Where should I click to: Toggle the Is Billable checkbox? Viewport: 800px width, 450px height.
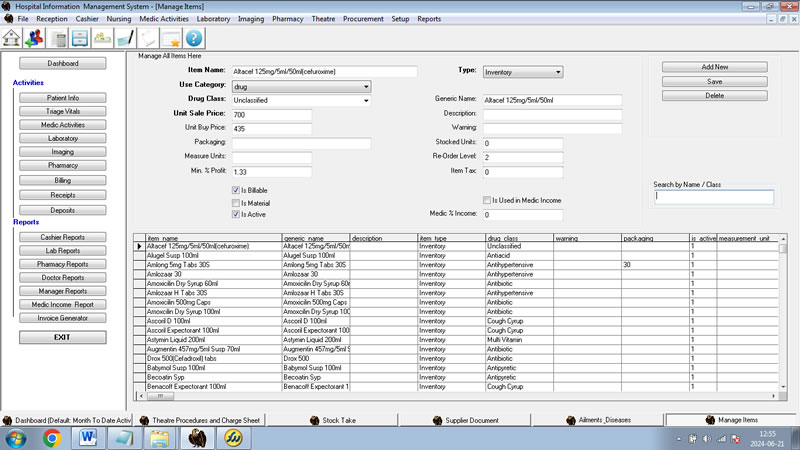(235, 189)
